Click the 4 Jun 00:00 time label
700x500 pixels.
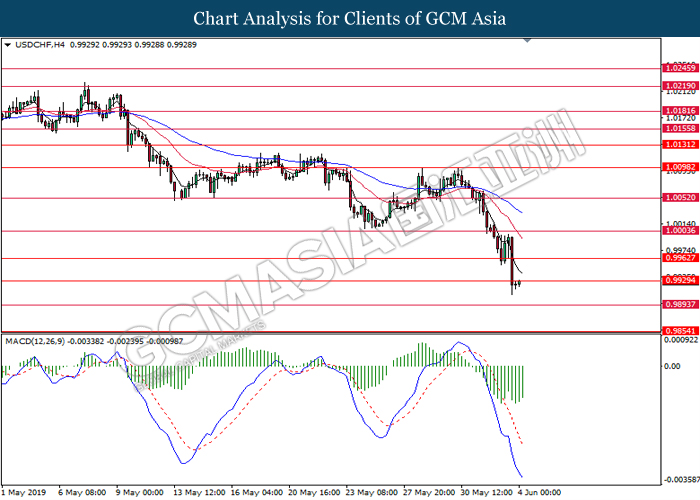tap(540, 492)
